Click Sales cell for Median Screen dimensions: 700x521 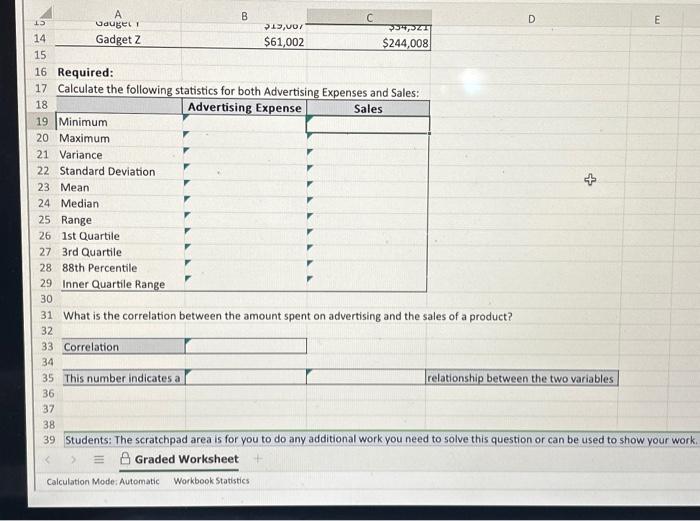[x=368, y=204]
